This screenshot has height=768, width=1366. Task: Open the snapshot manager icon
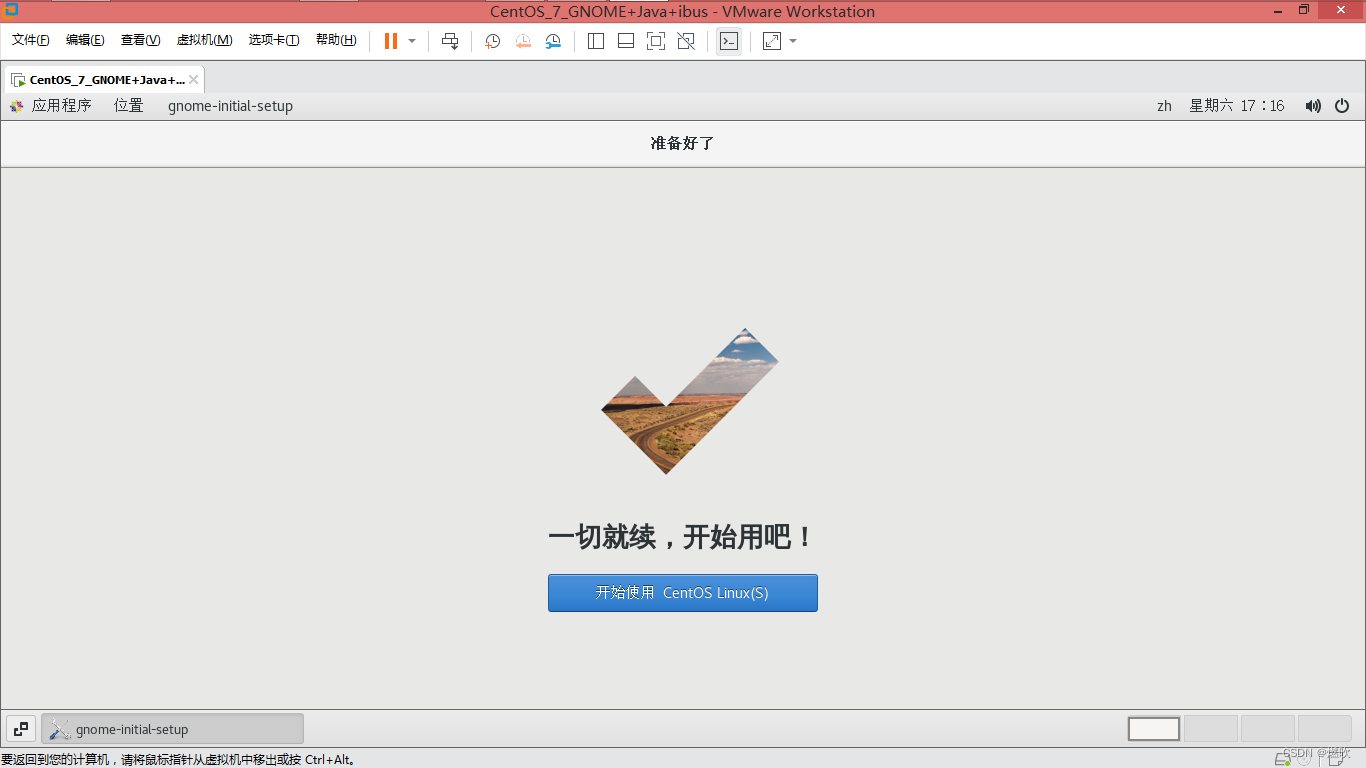[553, 41]
